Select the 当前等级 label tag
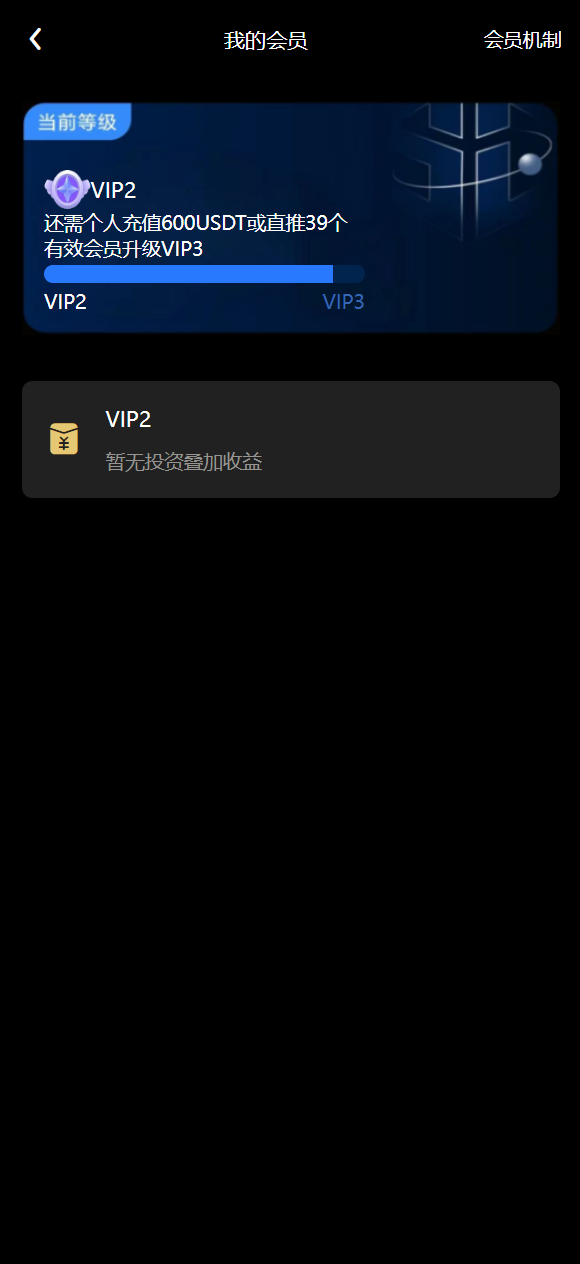580x1264 pixels. [x=77, y=122]
